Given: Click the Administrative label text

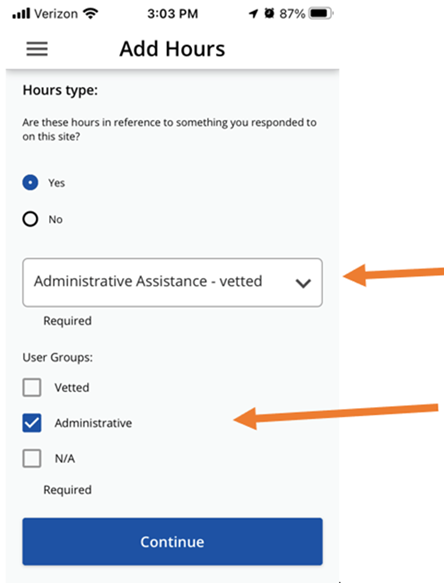Looking at the screenshot, I should [93, 423].
